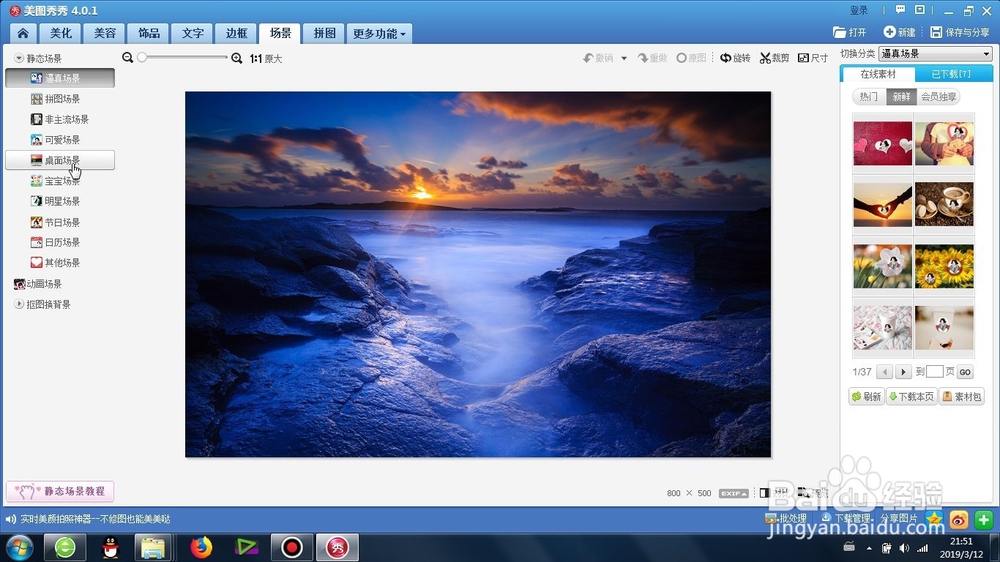Image resolution: width=1000 pixels, height=562 pixels.
Task: Switch to 已下载 tab
Action: [951, 74]
